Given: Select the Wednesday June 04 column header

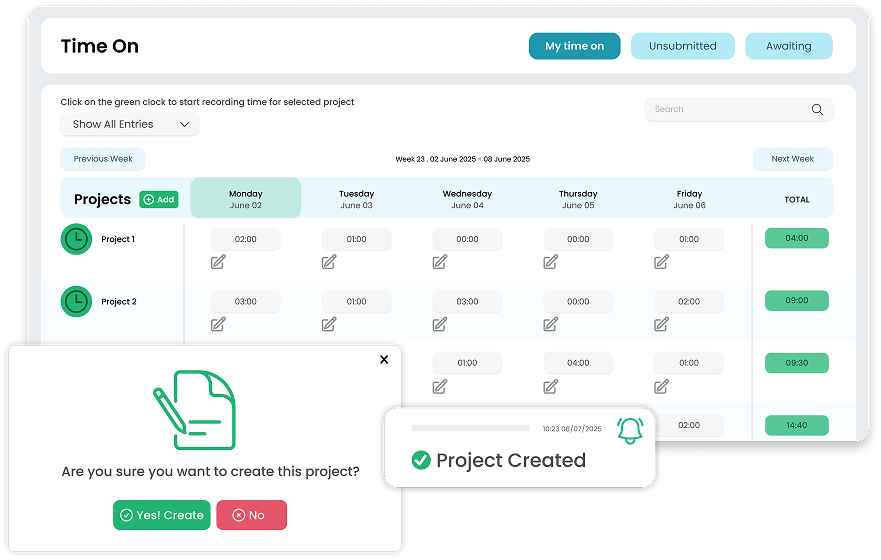Looking at the screenshot, I should (x=467, y=199).
